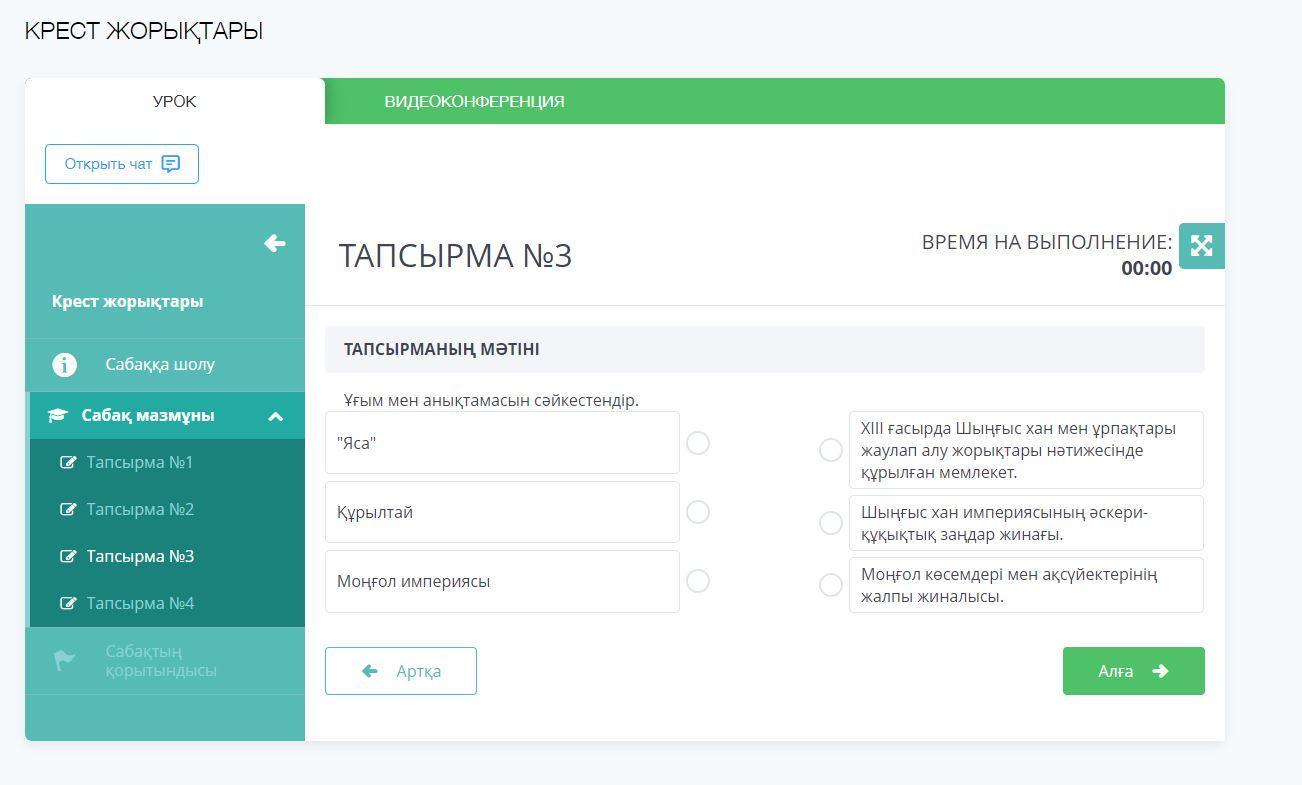Click the 00:00 timer value

[x=1146, y=268]
